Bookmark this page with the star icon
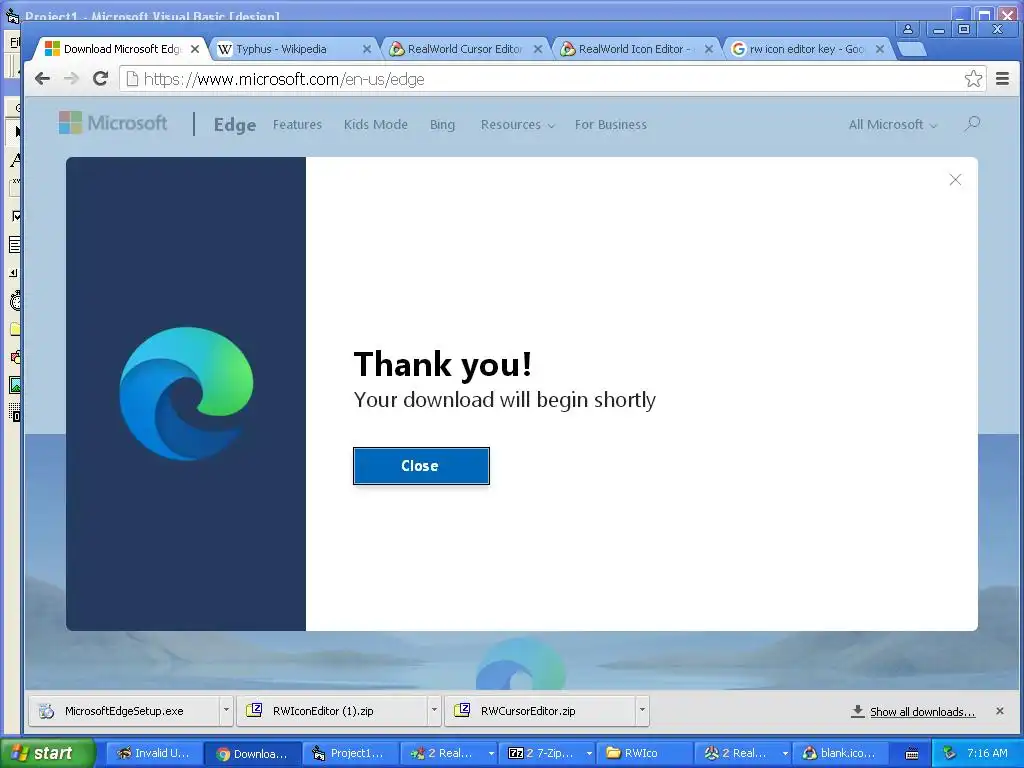The image size is (1024, 768). coord(973,79)
